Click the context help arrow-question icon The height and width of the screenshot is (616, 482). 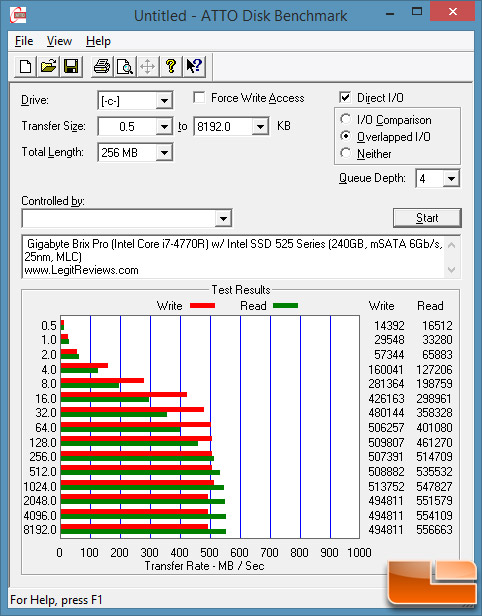click(x=194, y=66)
